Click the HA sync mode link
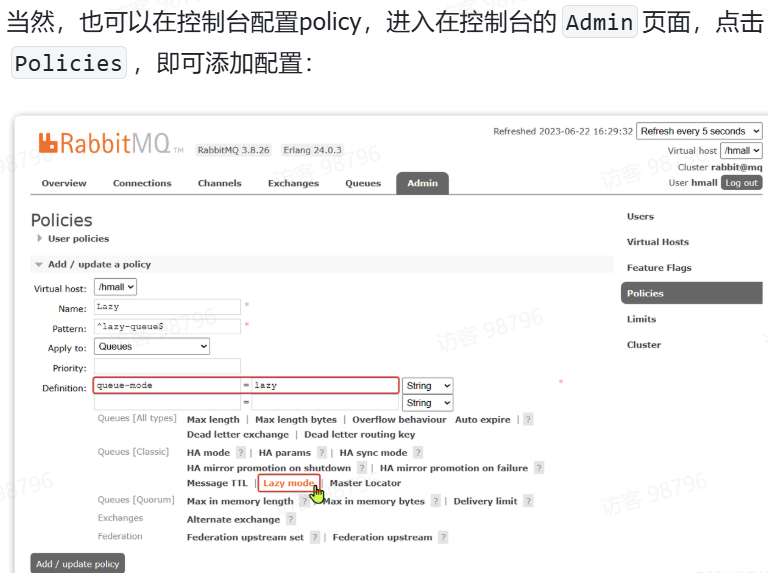This screenshot has width=768, height=573. coord(373,453)
